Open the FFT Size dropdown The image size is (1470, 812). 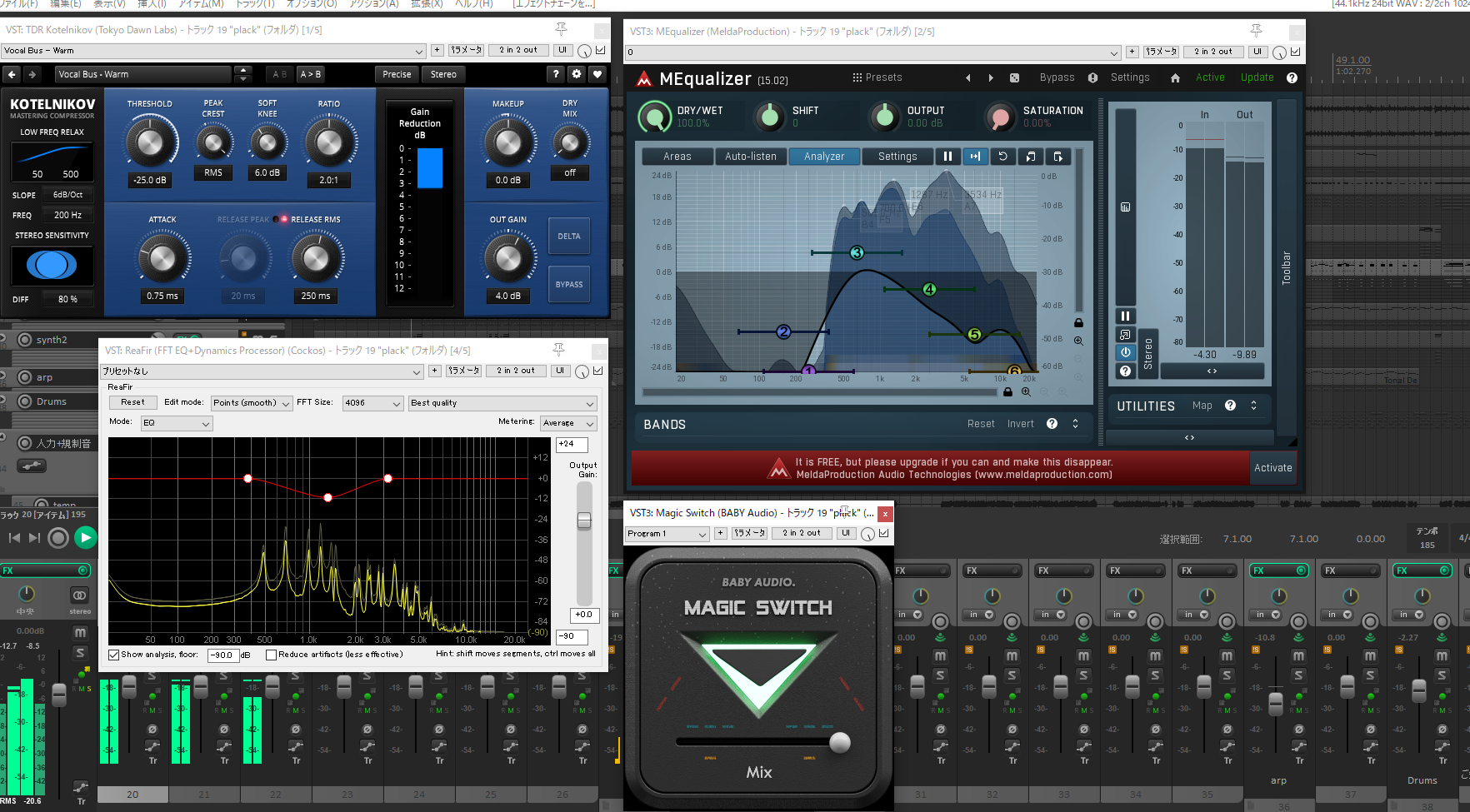(373, 403)
